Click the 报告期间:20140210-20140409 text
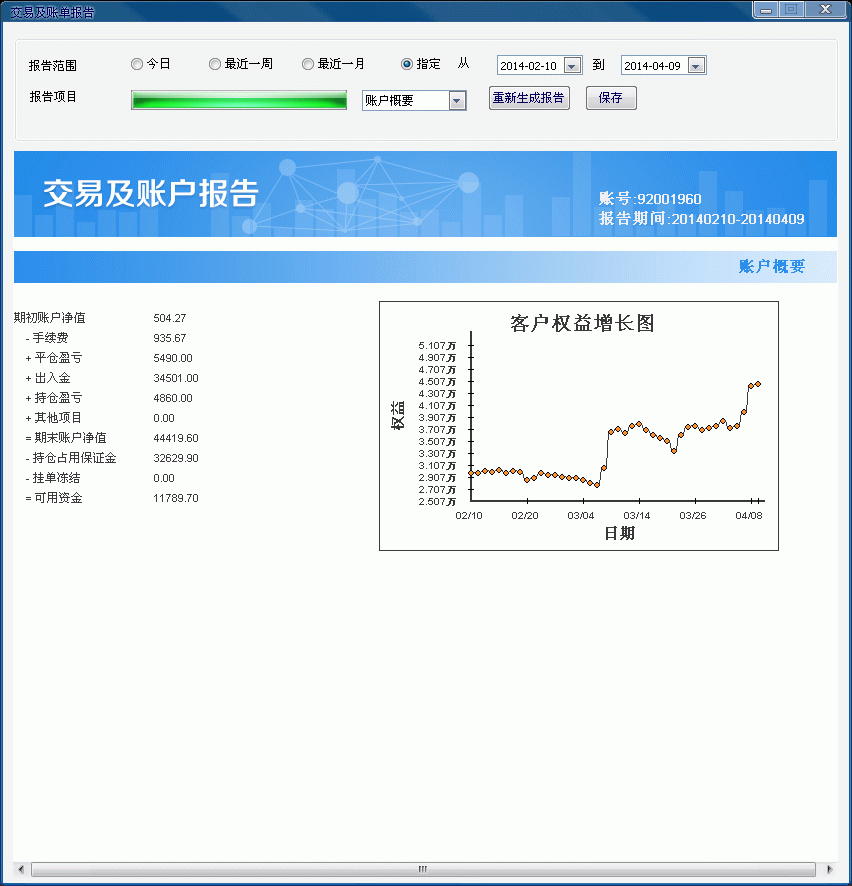Viewport: 852px width, 886px height. coord(702,219)
